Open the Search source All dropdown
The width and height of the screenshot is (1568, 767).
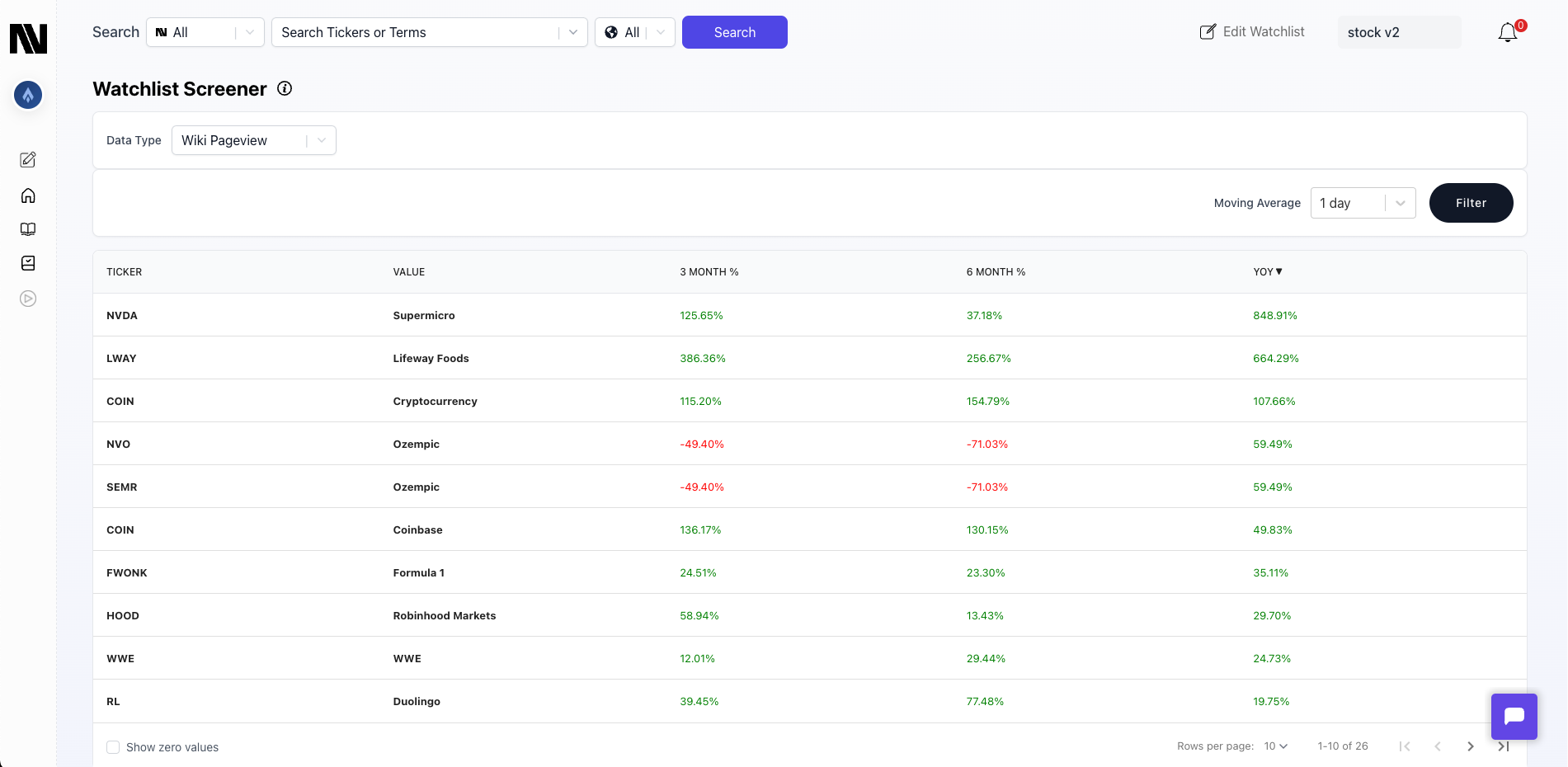(x=205, y=32)
